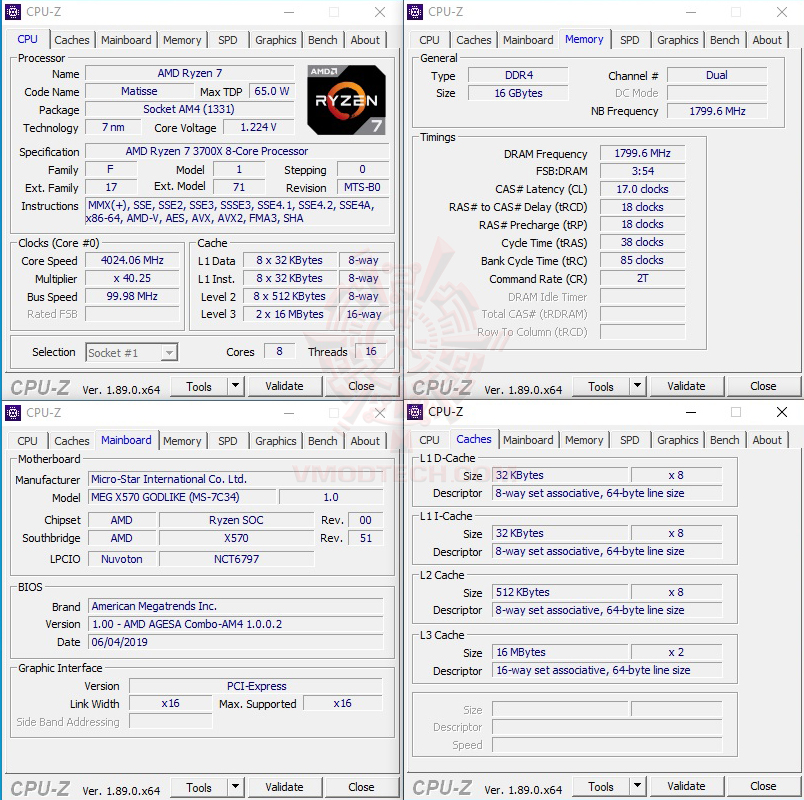Click the BIOS Version field
804x800 pixels.
(236, 624)
